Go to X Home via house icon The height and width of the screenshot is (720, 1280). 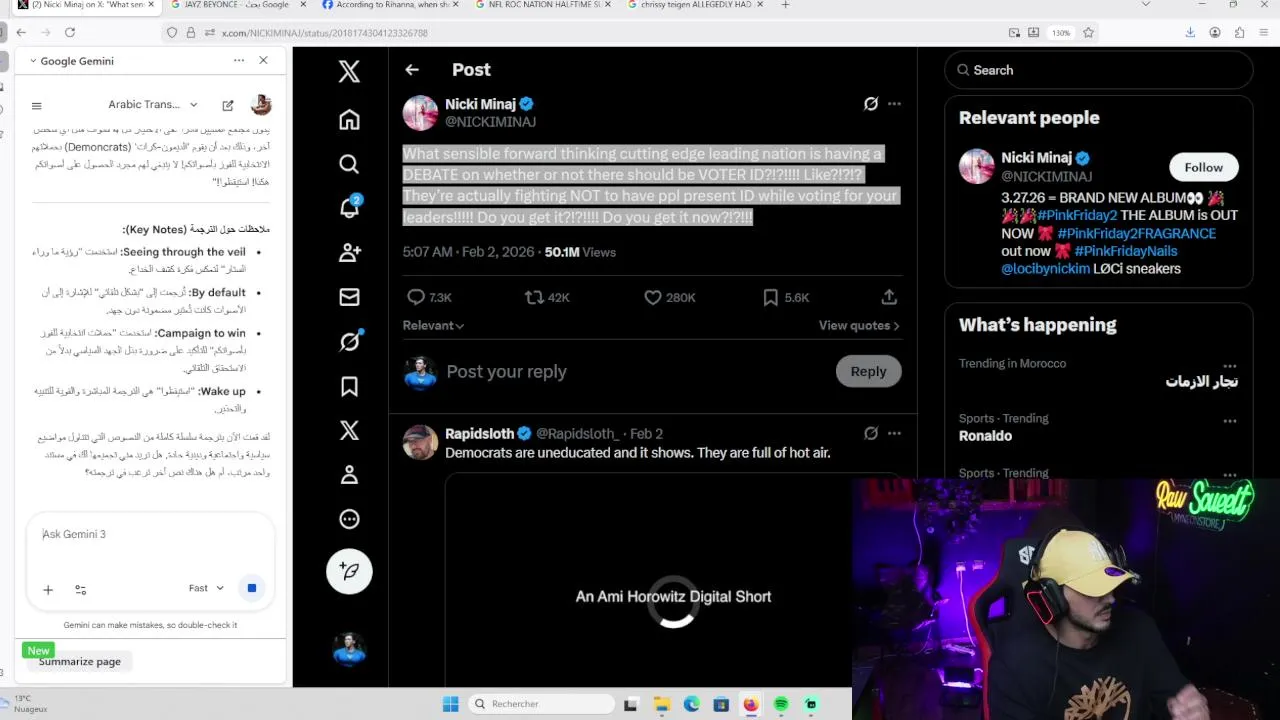(349, 120)
